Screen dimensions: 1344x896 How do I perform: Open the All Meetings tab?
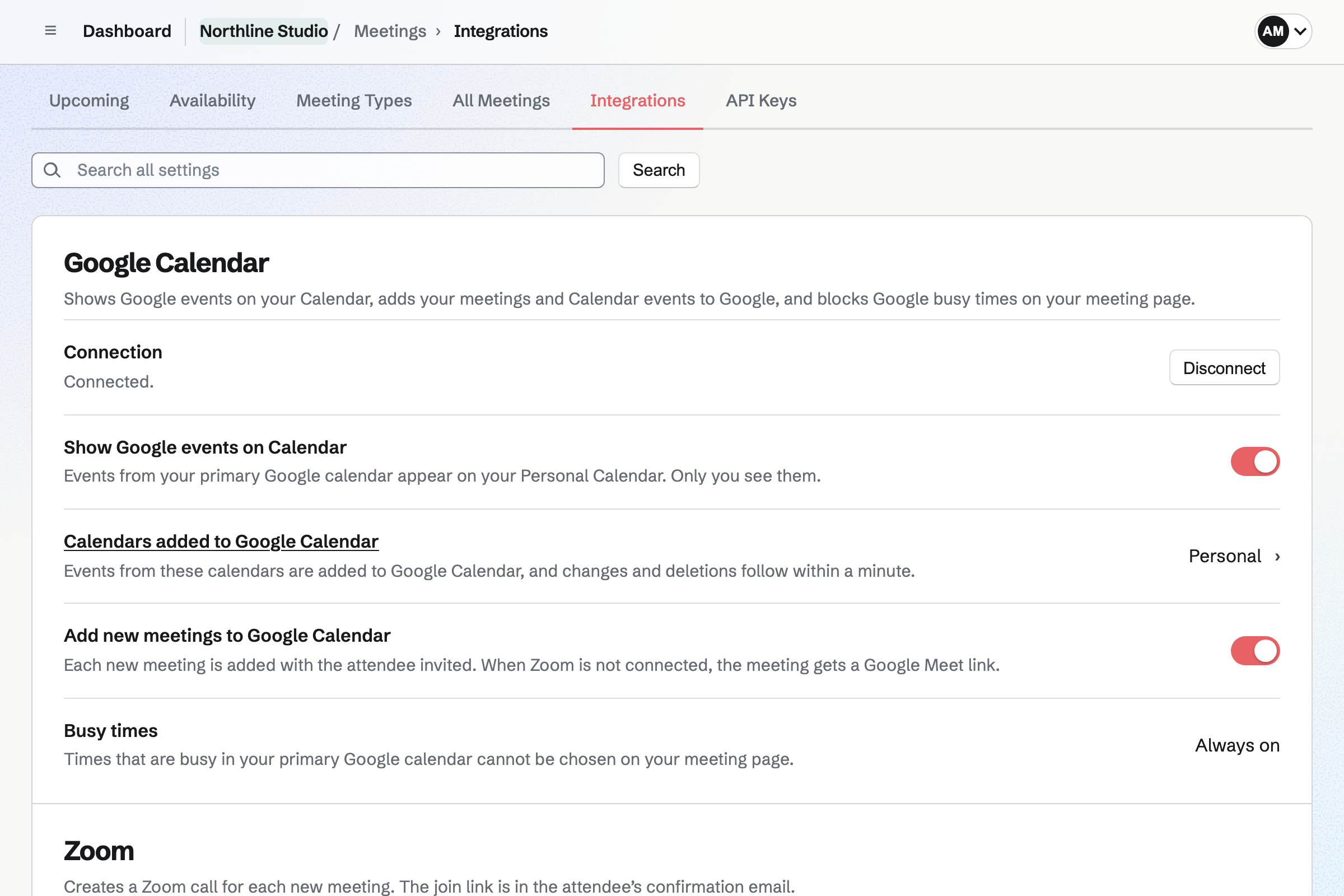click(501, 101)
